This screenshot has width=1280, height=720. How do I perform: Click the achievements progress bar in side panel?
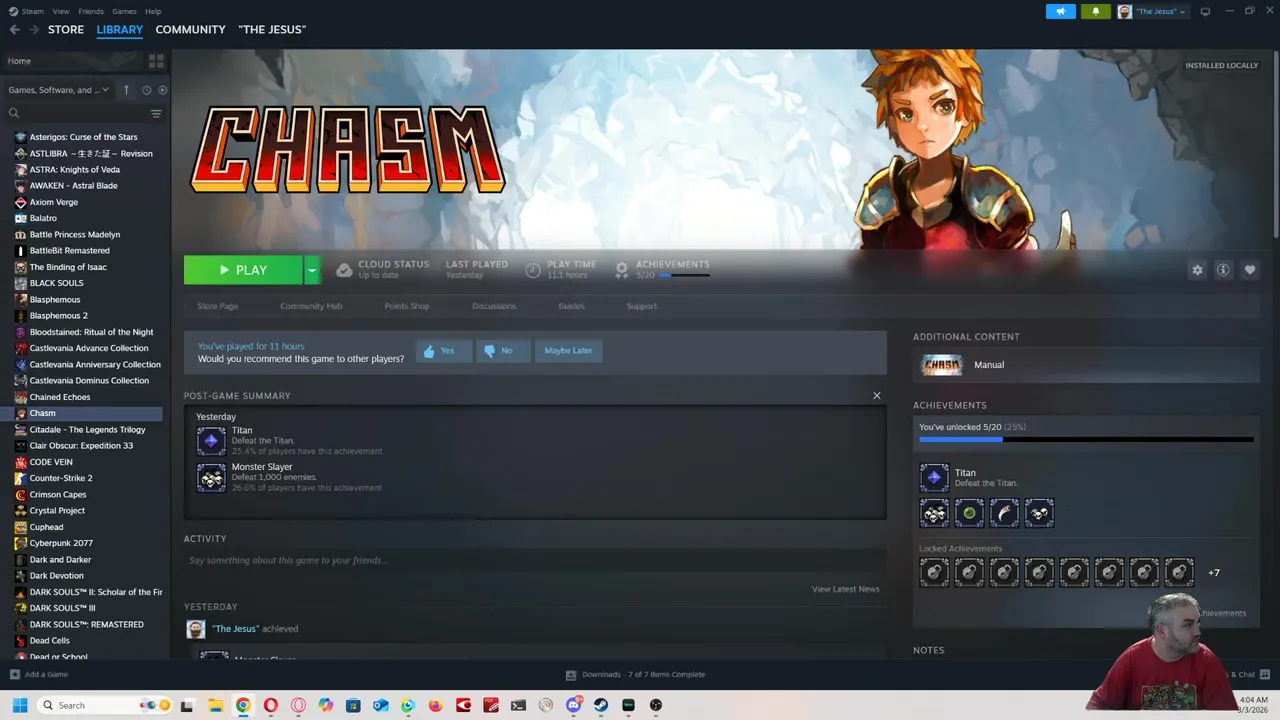pos(1086,439)
